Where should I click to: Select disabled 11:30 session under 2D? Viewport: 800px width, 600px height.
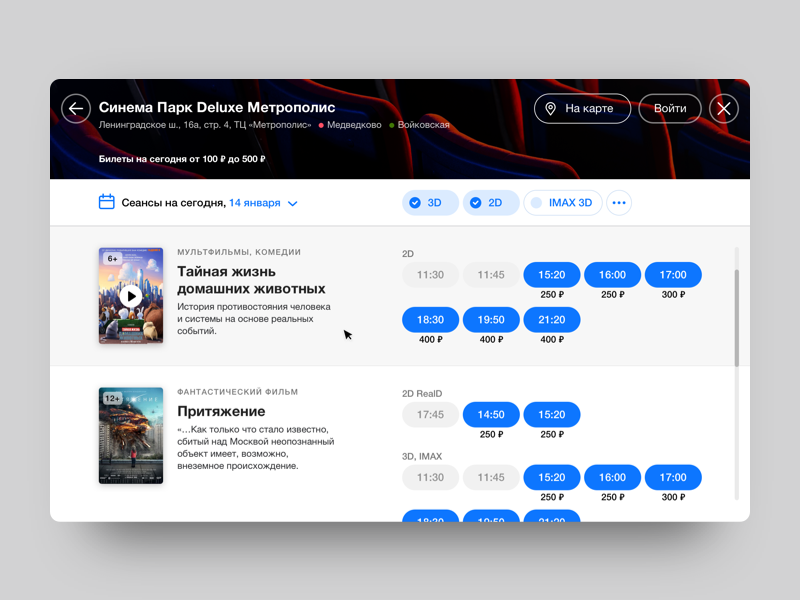point(430,275)
